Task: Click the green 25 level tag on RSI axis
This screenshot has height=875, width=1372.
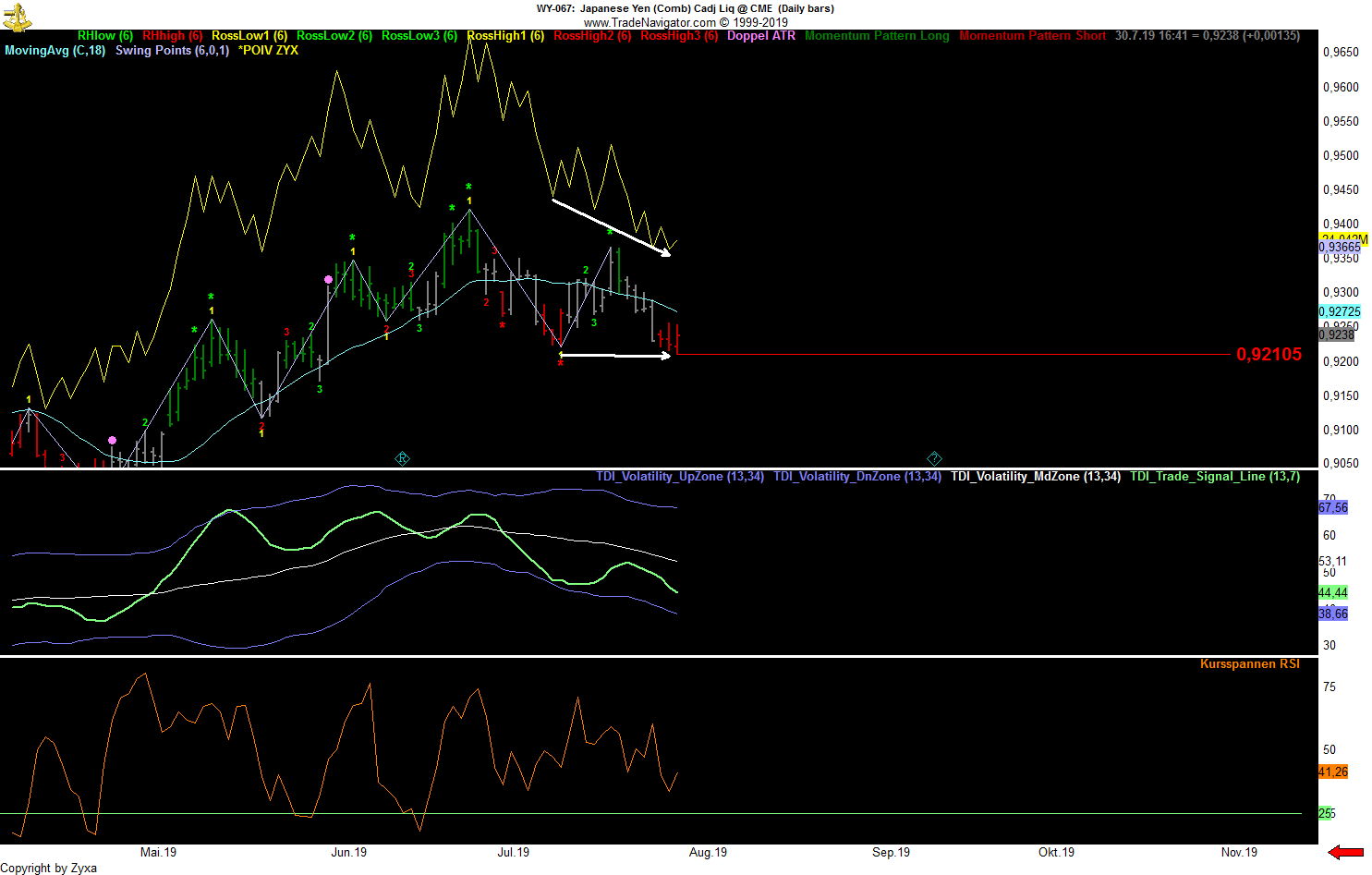Action: coord(1327,813)
